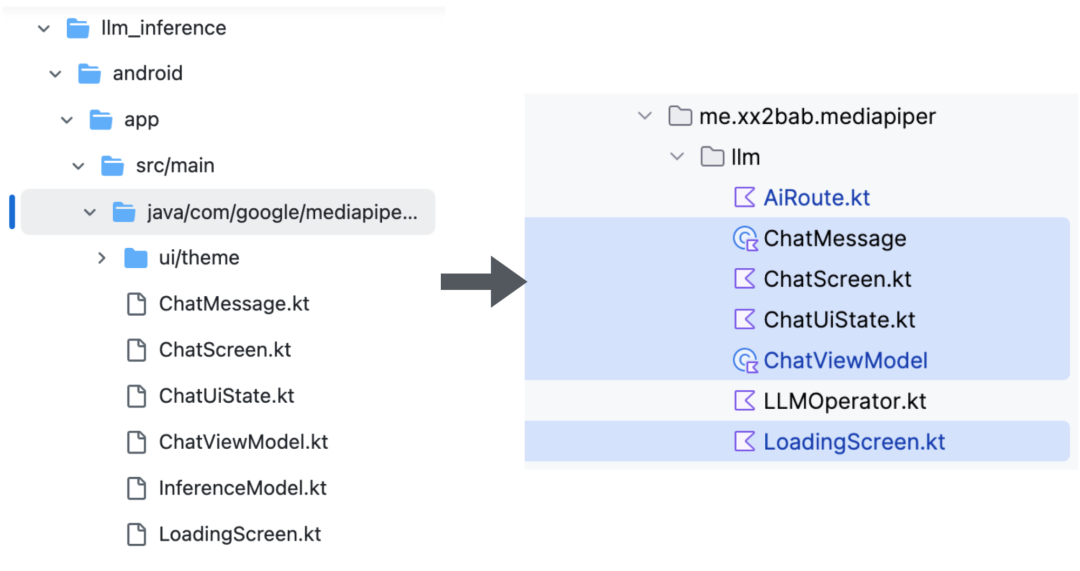Open ChatMessage.kt in left file list
Viewport: 1080px width, 571px height.
(x=234, y=304)
